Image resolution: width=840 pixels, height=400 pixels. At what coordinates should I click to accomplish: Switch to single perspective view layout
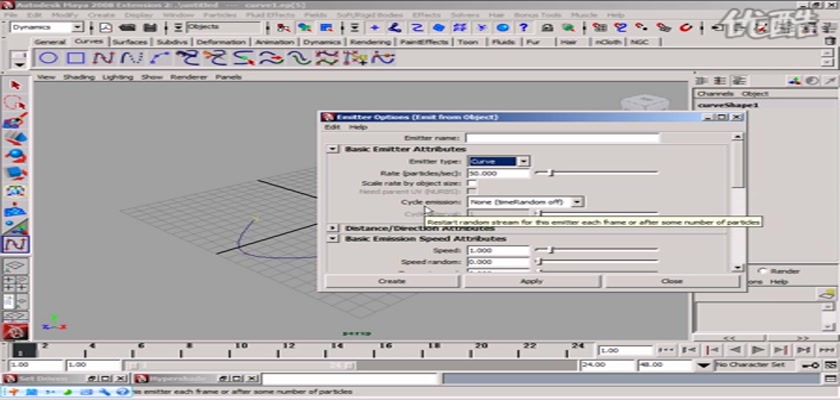(x=16, y=266)
